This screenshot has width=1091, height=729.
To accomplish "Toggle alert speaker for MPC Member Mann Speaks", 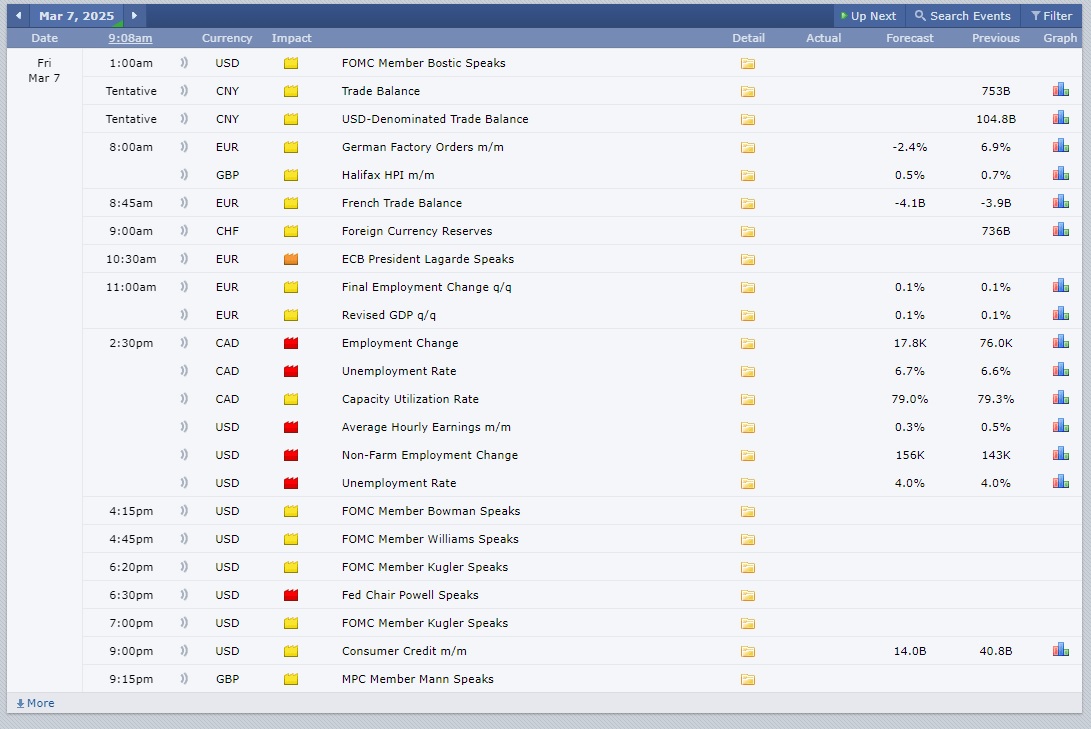I will 184,679.
